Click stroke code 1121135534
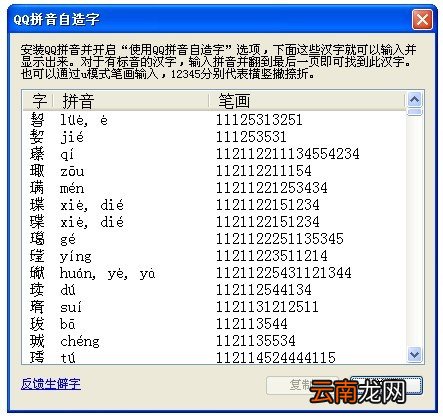Image resolution: width=443 pixels, height=420 pixels. pos(256,341)
